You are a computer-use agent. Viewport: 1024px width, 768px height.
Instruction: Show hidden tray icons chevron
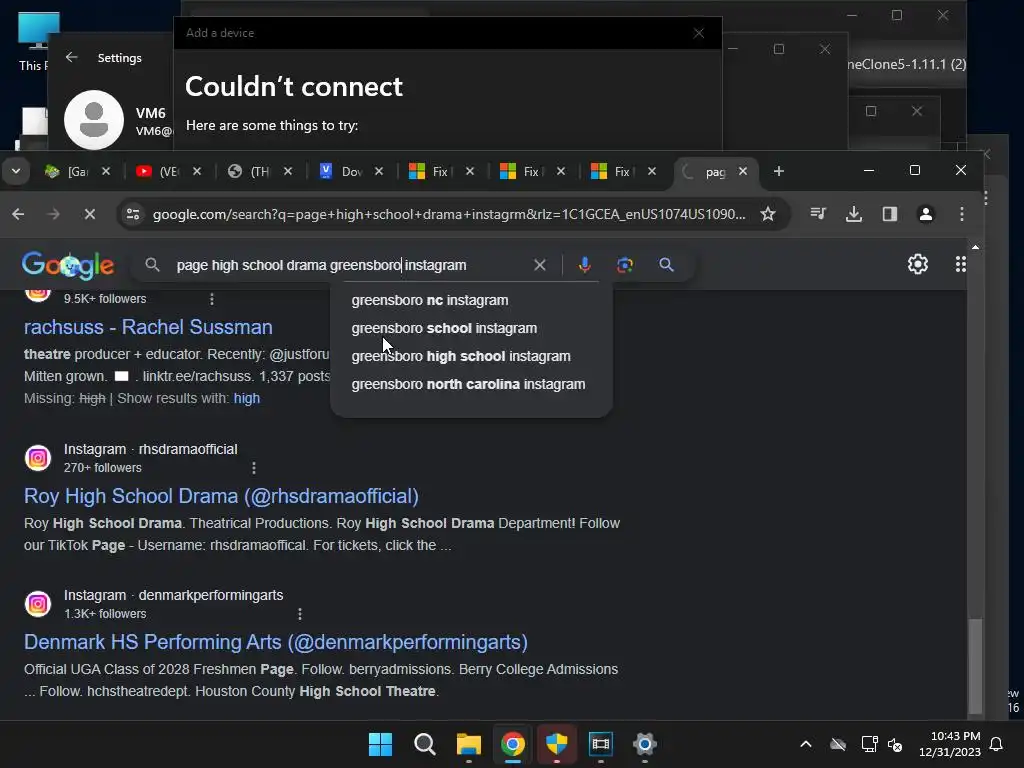tap(806, 744)
